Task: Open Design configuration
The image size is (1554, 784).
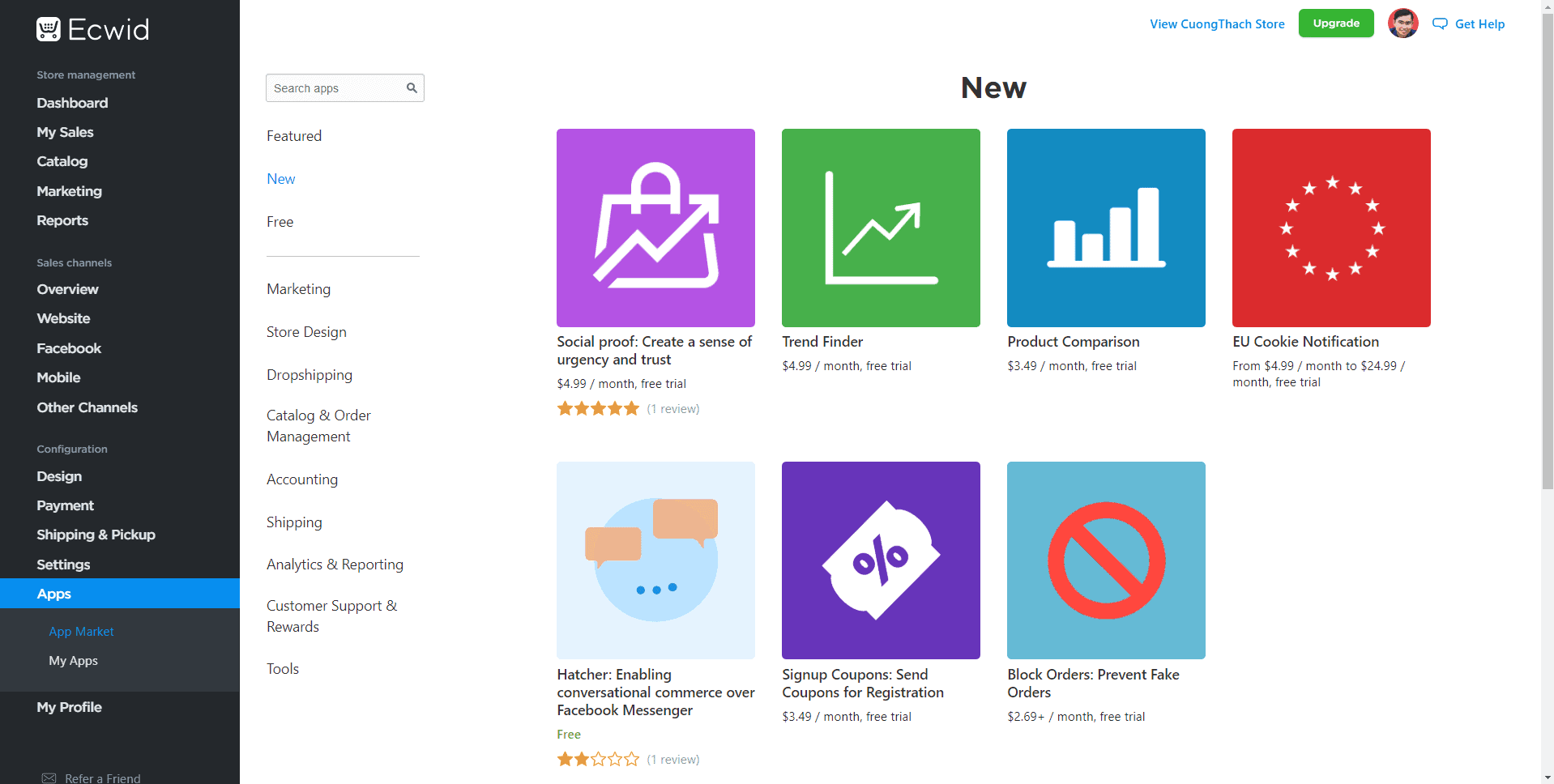Action: pyautogui.click(x=59, y=476)
